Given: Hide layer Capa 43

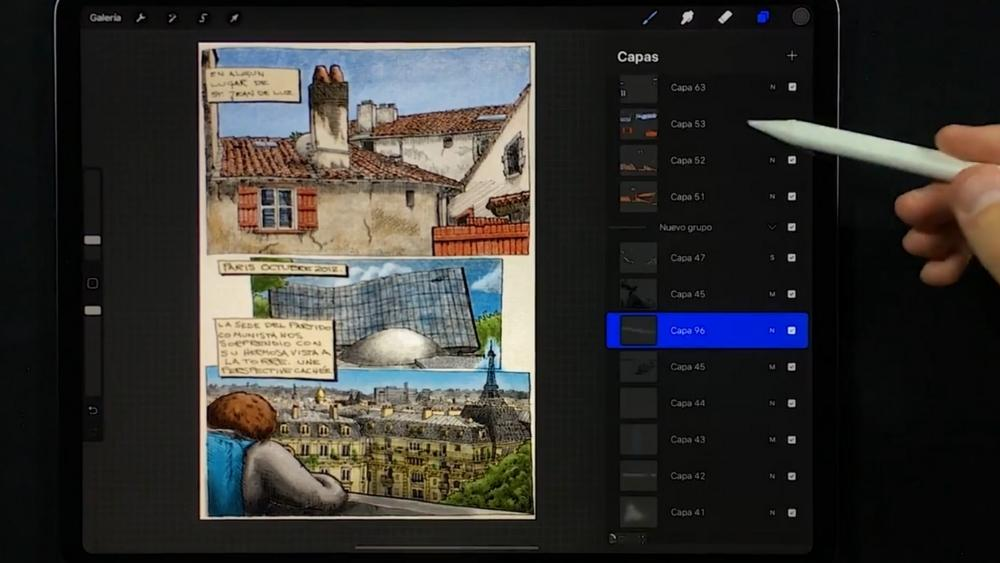Looking at the screenshot, I should point(792,439).
